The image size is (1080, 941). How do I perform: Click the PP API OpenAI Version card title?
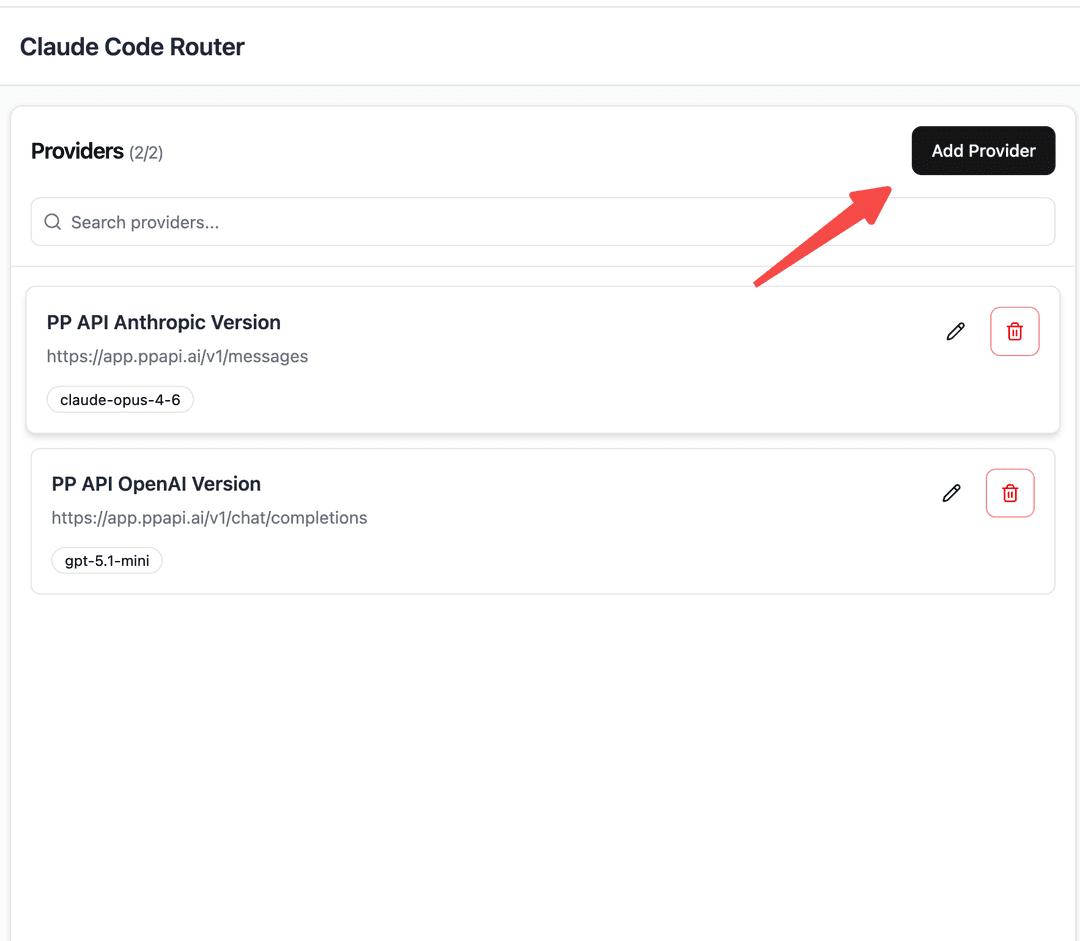[156, 483]
